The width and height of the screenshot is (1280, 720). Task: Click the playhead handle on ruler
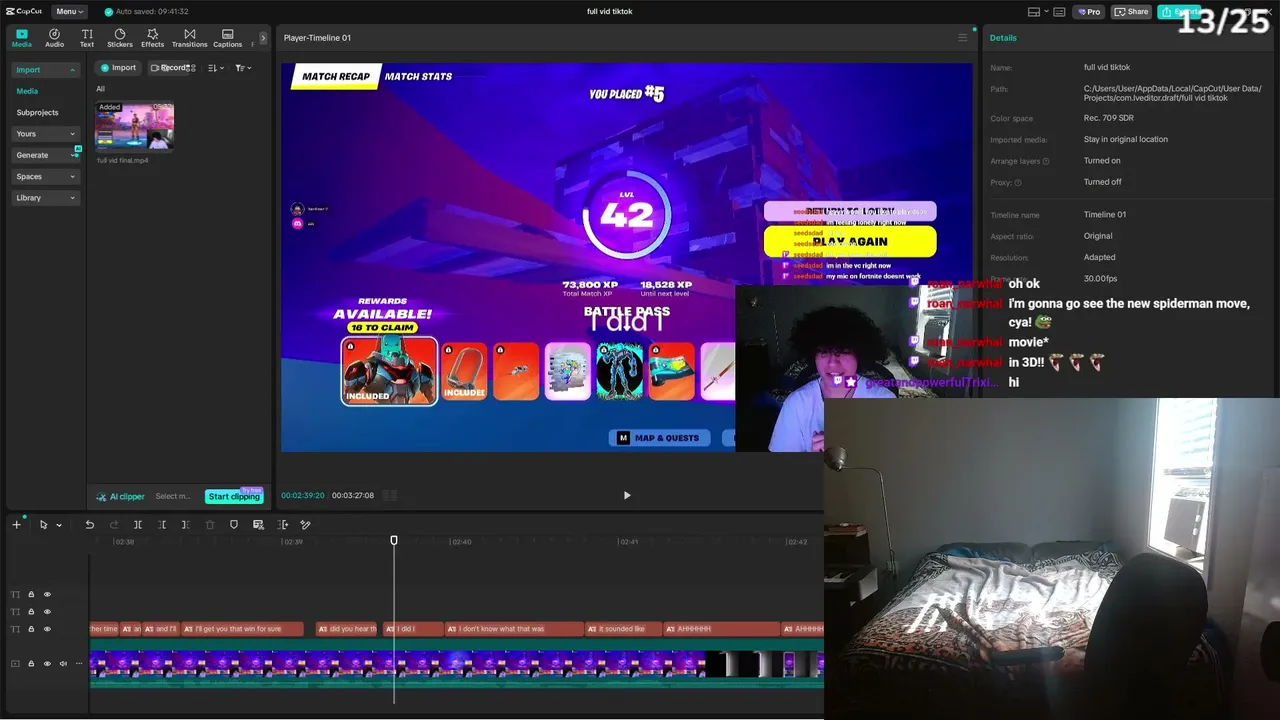pos(394,540)
